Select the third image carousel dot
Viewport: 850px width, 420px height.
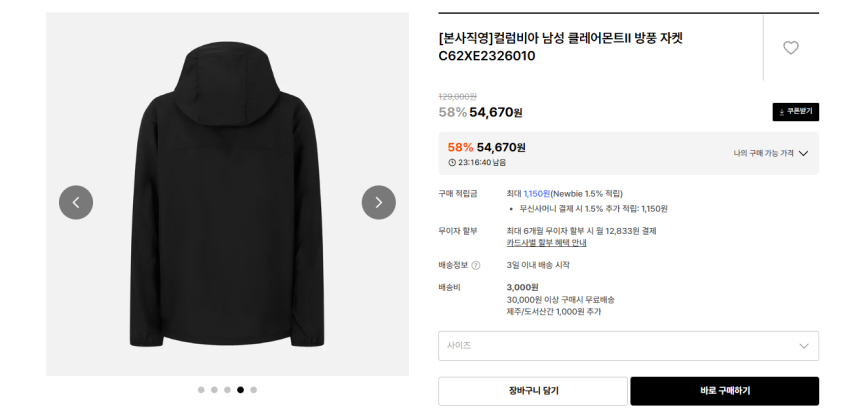click(227, 390)
